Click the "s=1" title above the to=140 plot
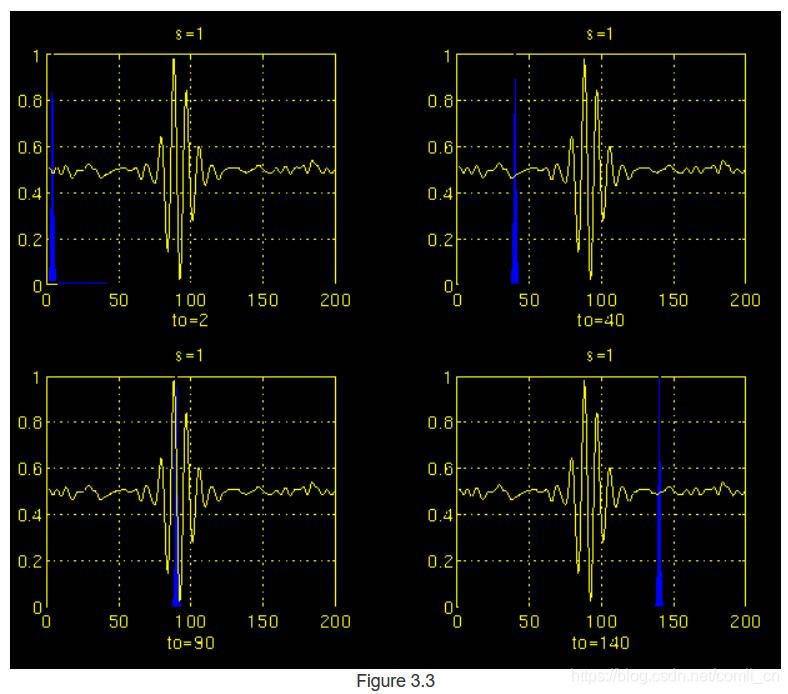The width and height of the screenshot is (788, 694). (x=600, y=356)
